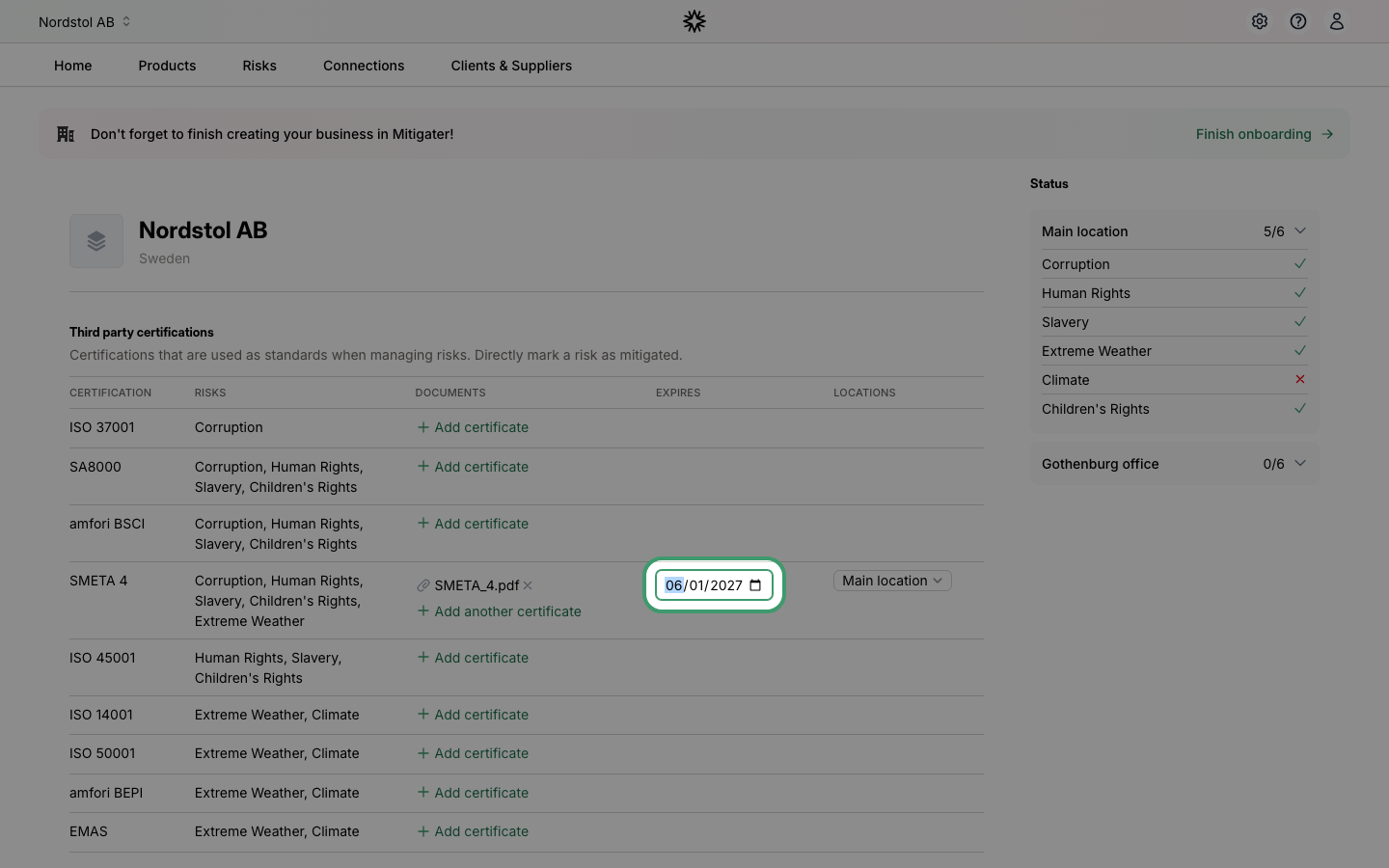
Task: Click the plus icon in amfori BSCI row
Action: [x=422, y=524]
